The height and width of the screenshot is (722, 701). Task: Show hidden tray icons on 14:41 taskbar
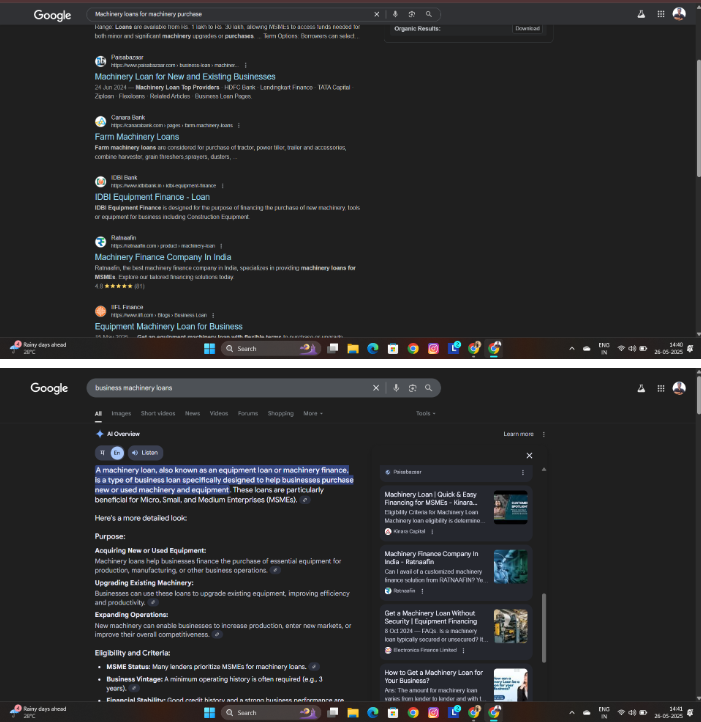(x=572, y=713)
